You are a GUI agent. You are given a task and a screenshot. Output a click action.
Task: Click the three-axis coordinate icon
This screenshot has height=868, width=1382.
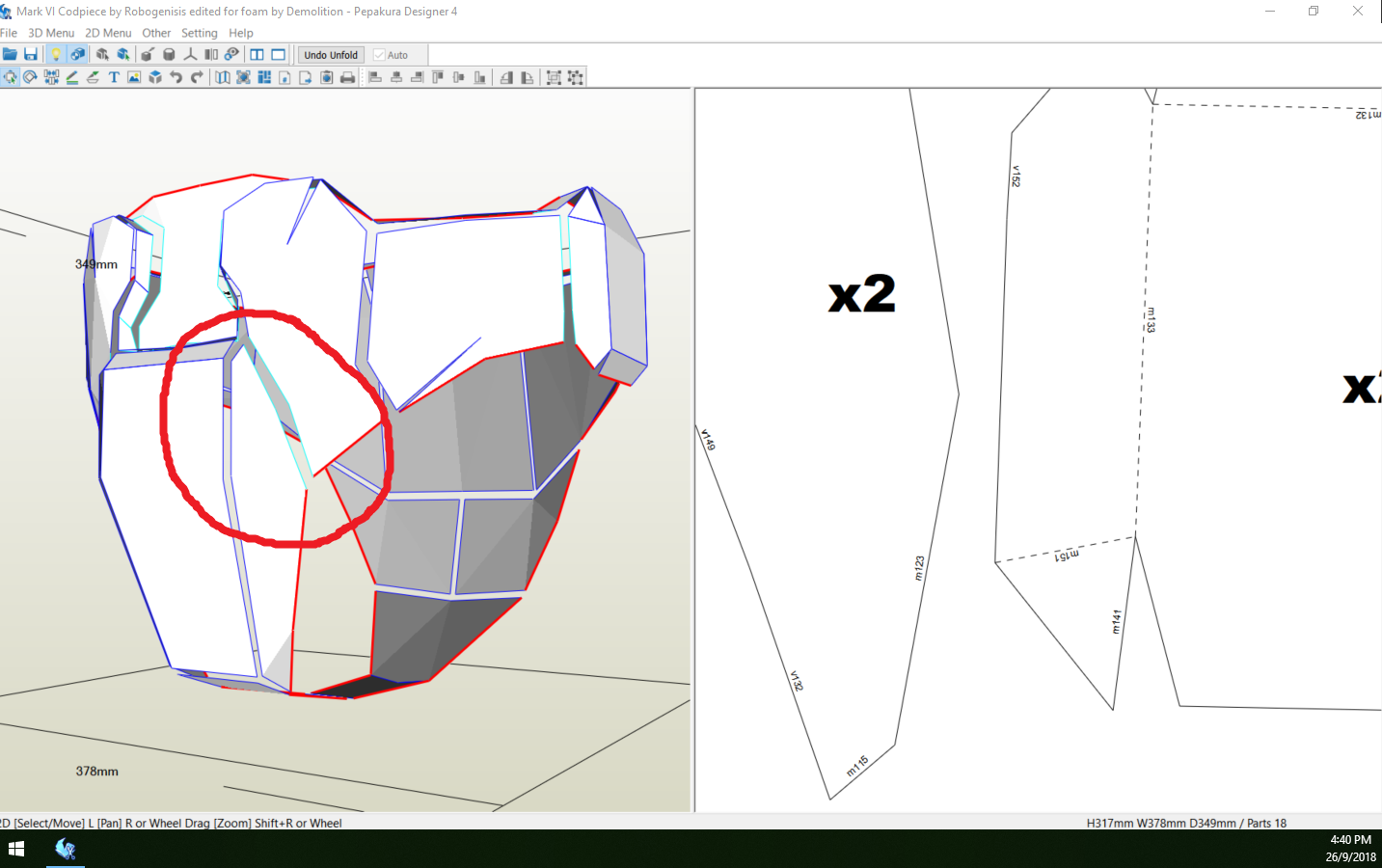click(x=190, y=54)
